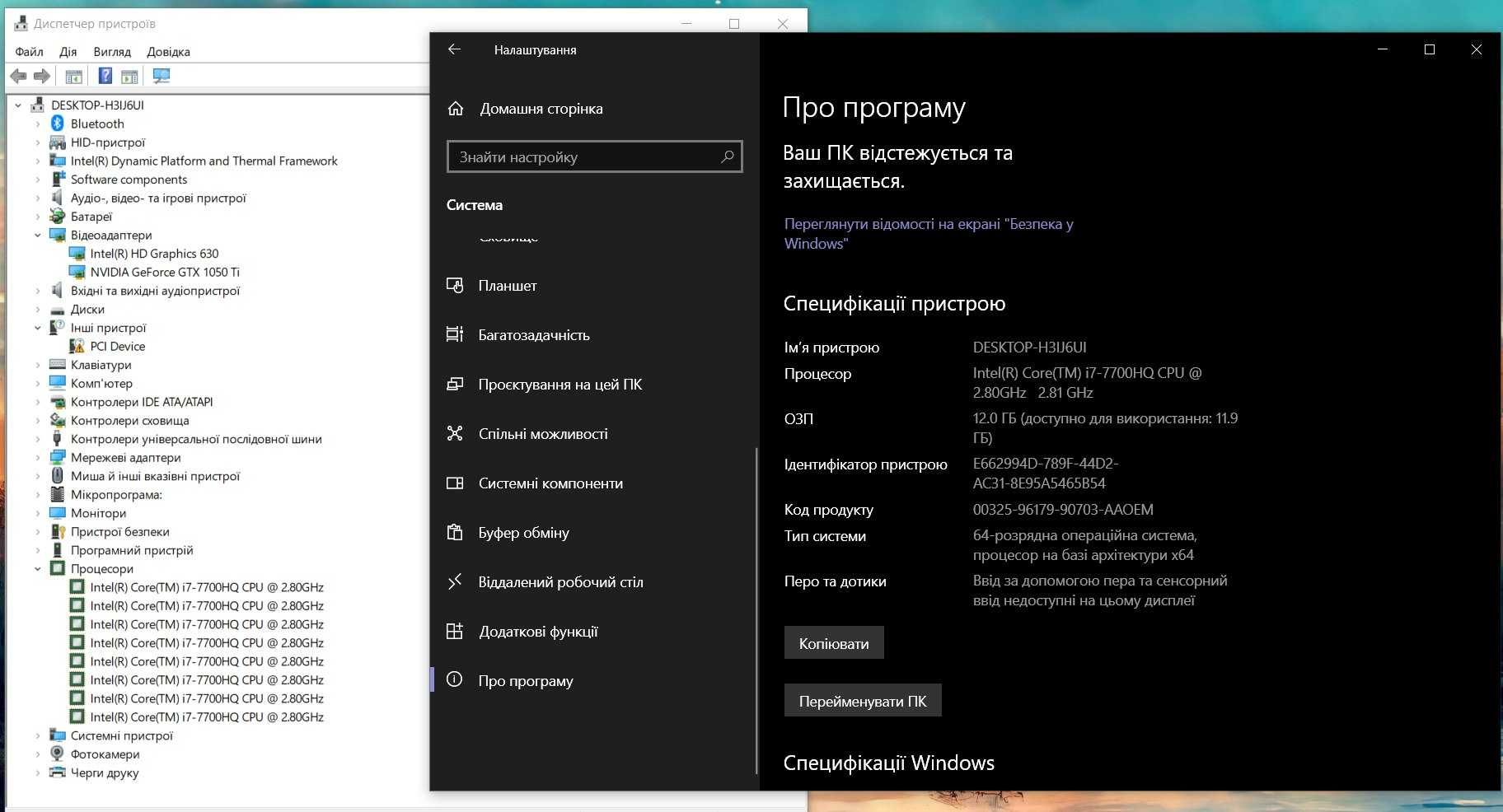Select Програмний пристрій row

132,550
